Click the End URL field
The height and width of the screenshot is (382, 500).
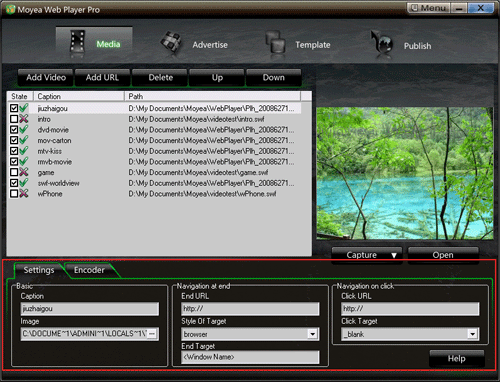250,309
